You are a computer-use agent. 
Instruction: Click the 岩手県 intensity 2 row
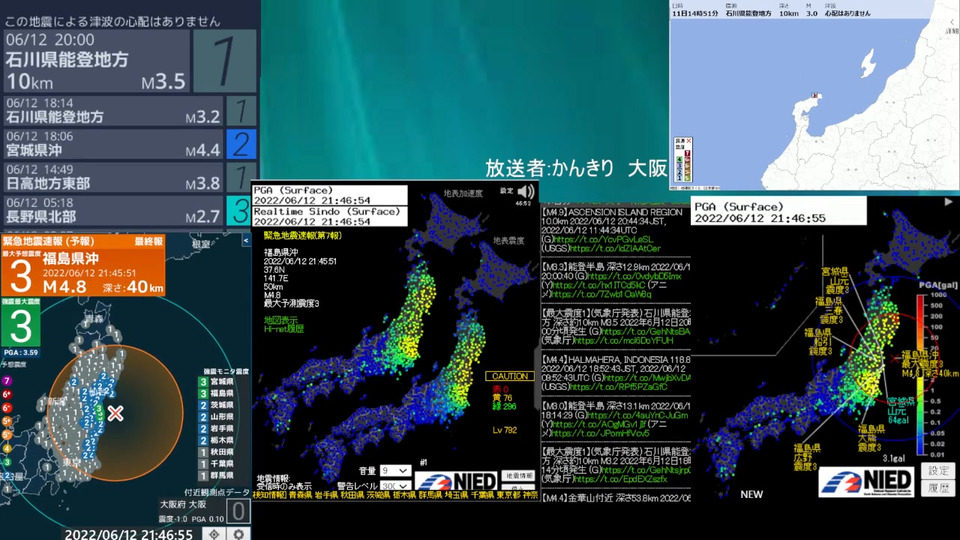[x=216, y=429]
